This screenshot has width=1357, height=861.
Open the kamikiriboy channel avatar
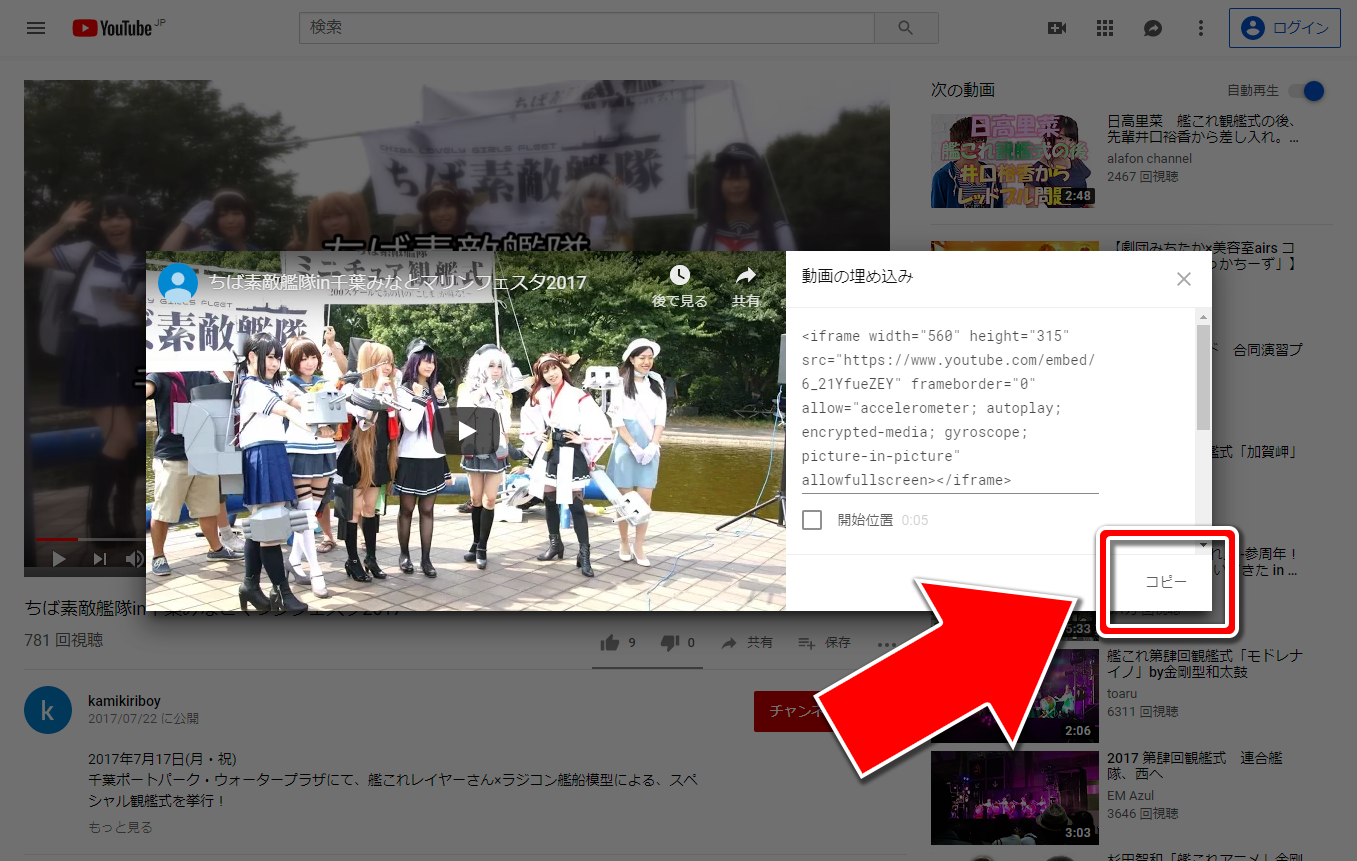(x=48, y=710)
